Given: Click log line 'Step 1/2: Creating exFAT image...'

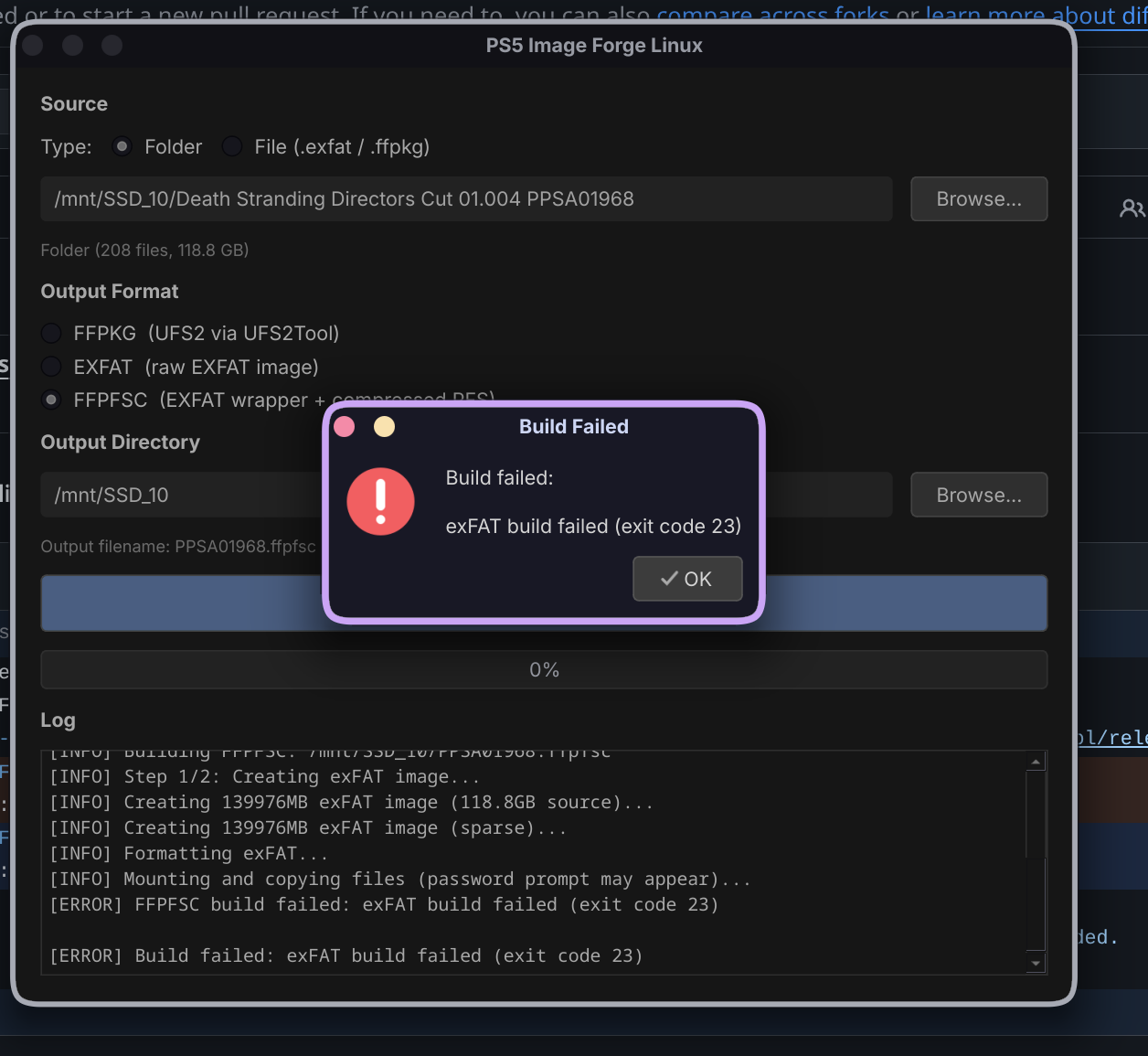Looking at the screenshot, I should [x=264, y=776].
